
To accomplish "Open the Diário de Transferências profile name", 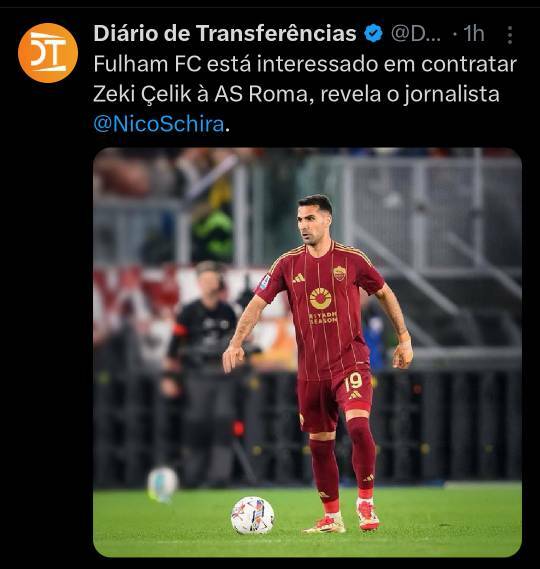I will click(x=225, y=33).
